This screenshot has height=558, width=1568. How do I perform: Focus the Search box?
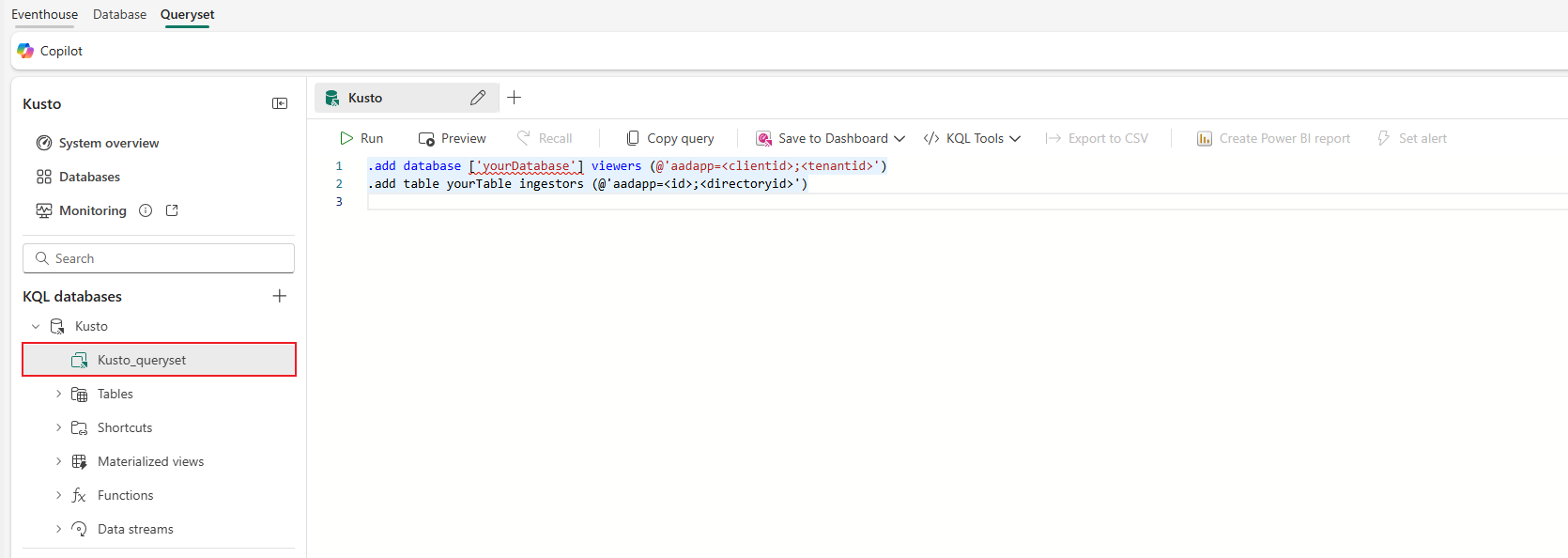click(x=159, y=258)
